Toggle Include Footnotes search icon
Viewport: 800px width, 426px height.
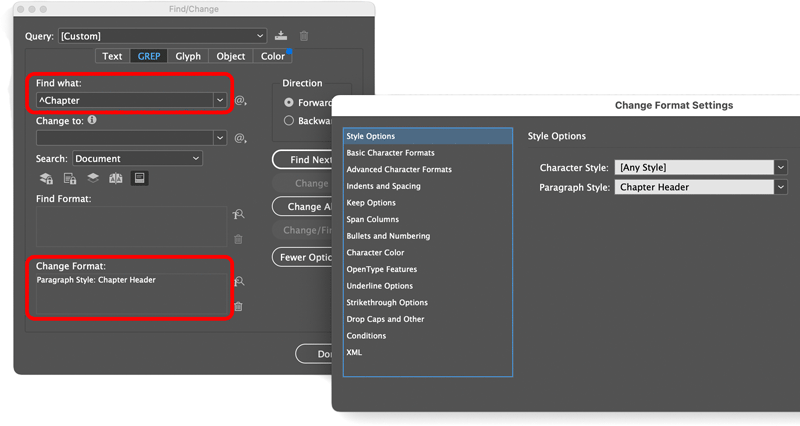coord(139,178)
